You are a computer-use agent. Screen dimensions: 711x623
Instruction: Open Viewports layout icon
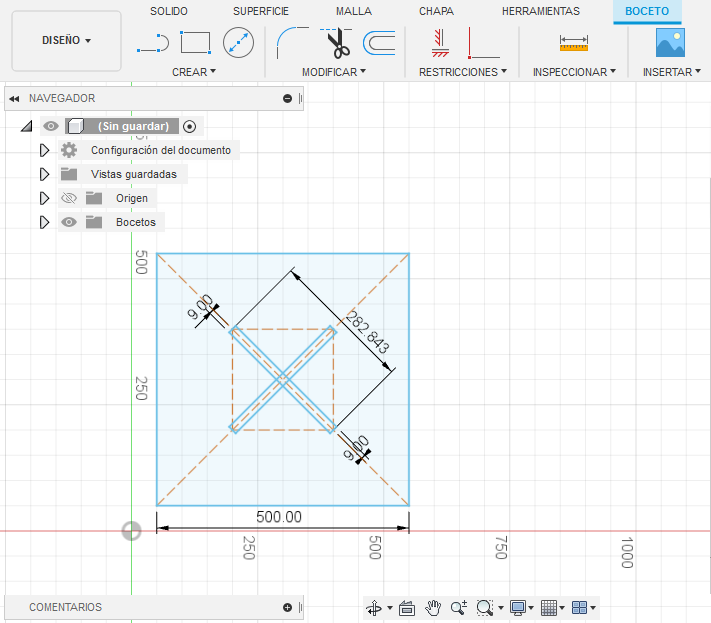click(580, 608)
